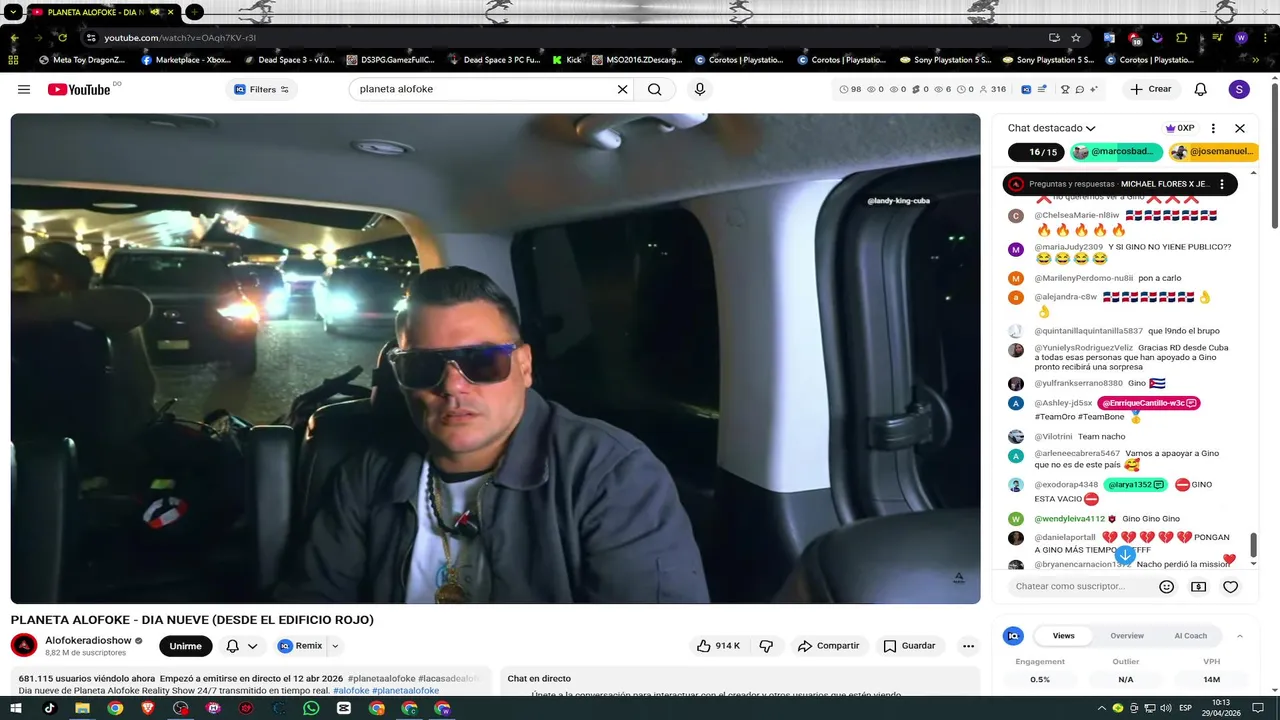Viewport: 1280px width, 720px height.
Task: Open the tab search dropdown arrow
Action: coord(13,12)
